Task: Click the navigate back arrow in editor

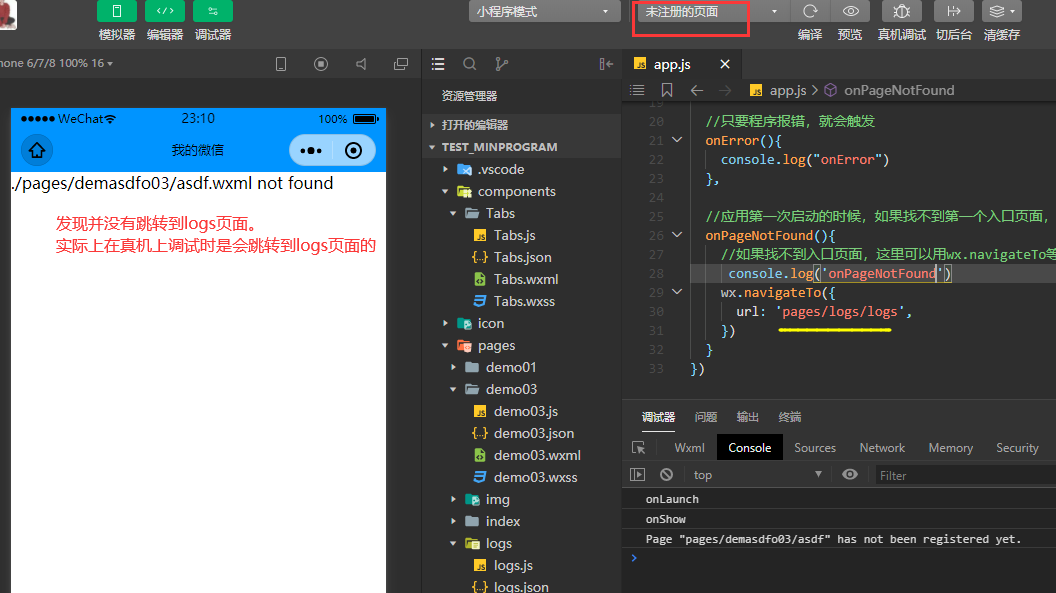Action: (x=697, y=90)
